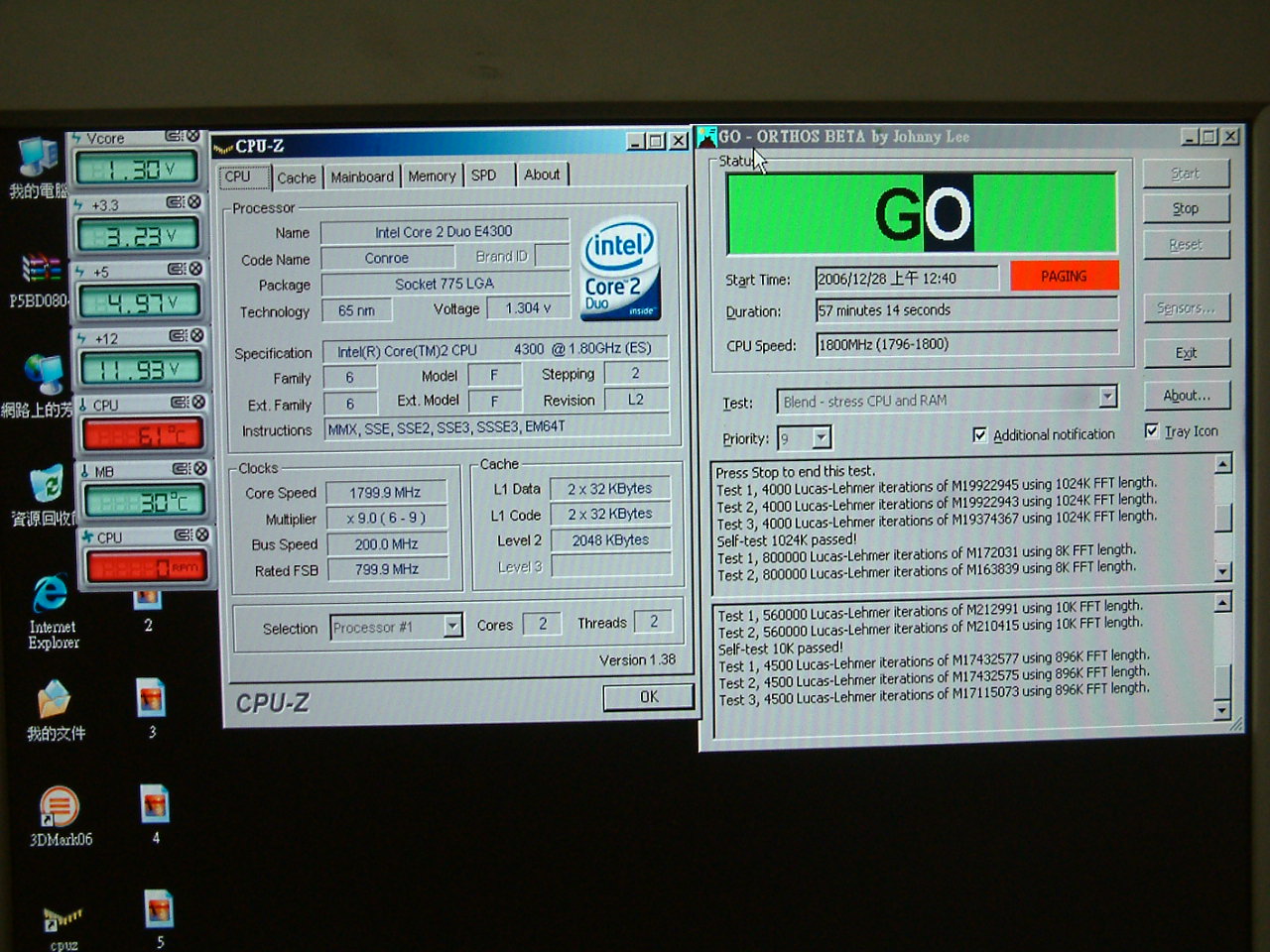
Task: Expand the Test type dropdown in ORTHOS
Action: pyautogui.click(x=1108, y=397)
